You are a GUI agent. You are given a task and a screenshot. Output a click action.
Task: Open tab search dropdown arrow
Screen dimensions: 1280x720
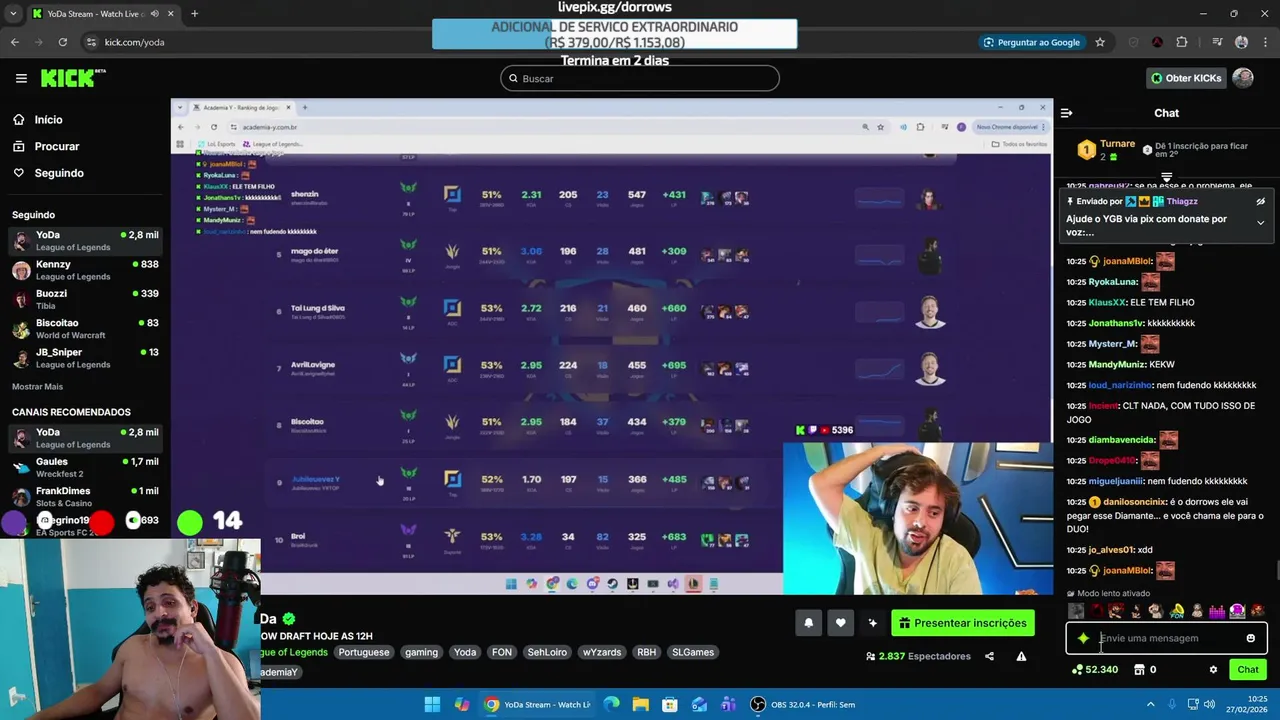point(11,14)
